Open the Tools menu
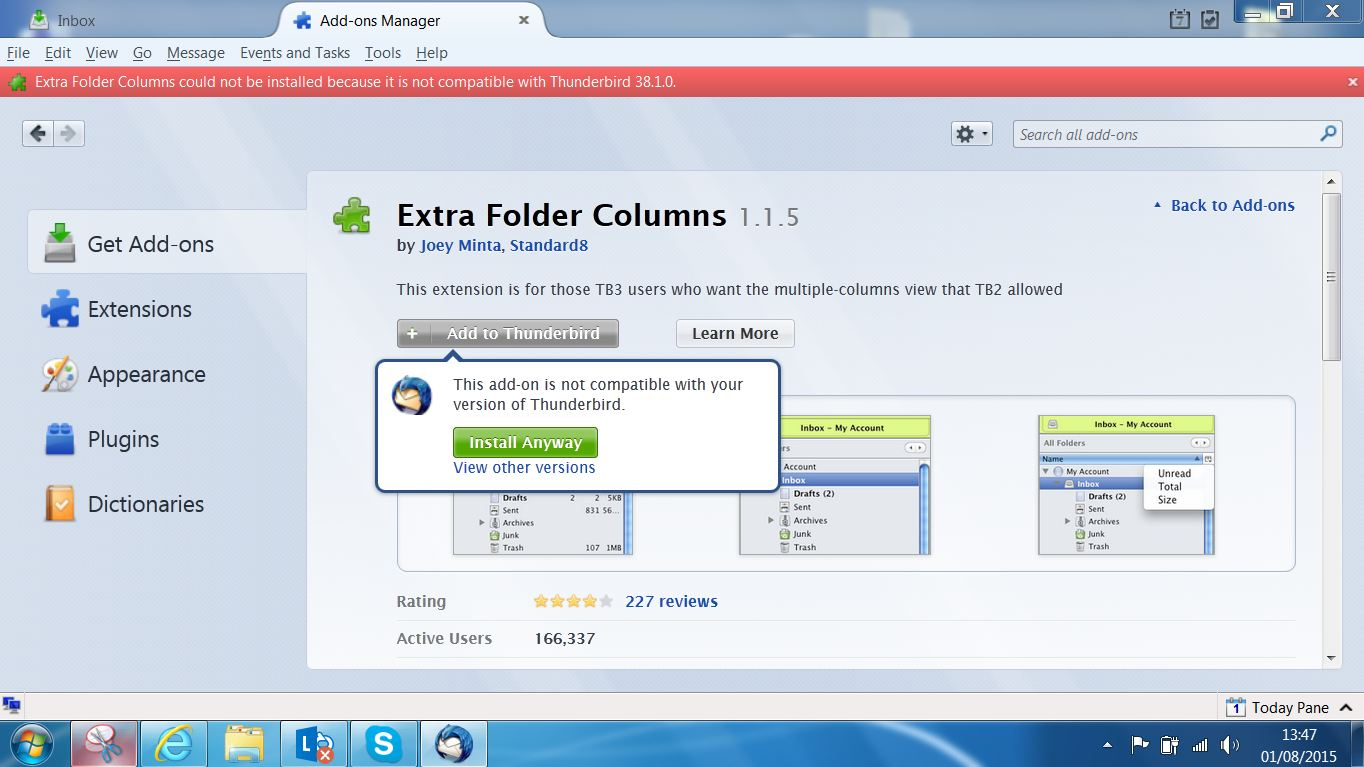This screenshot has width=1364, height=767. point(383,53)
